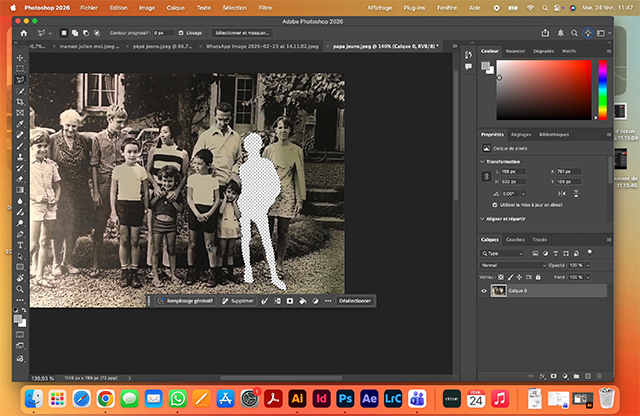Select the Zoom tool in toolbox
640x416 pixels.
tap(20, 289)
